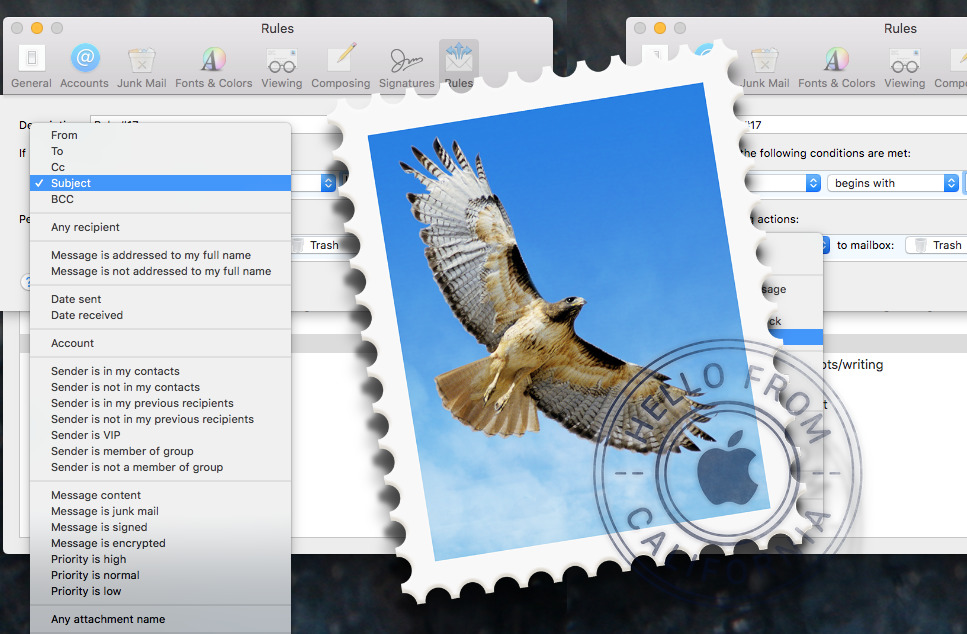
Task: Open Fonts & Colors in right window
Action: tap(836, 67)
